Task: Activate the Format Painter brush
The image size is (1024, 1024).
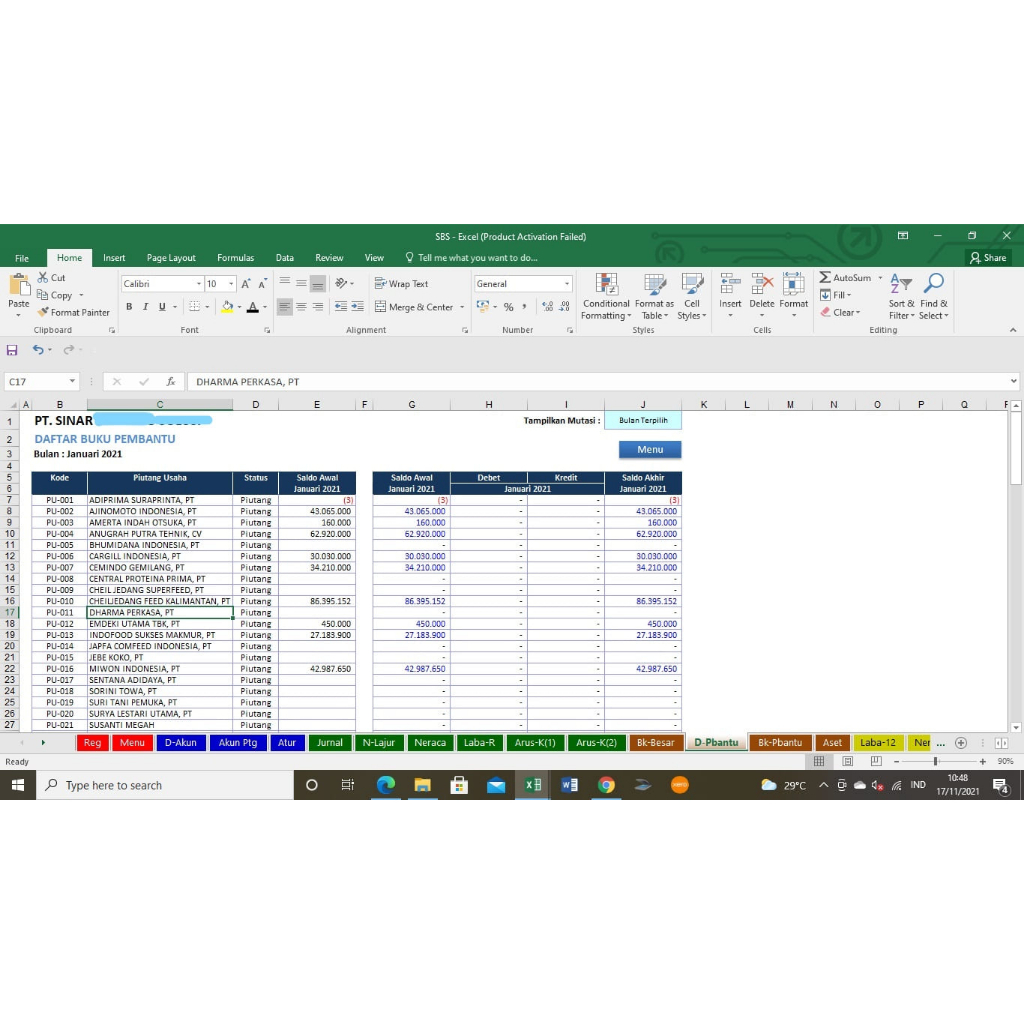Action: tap(43, 312)
